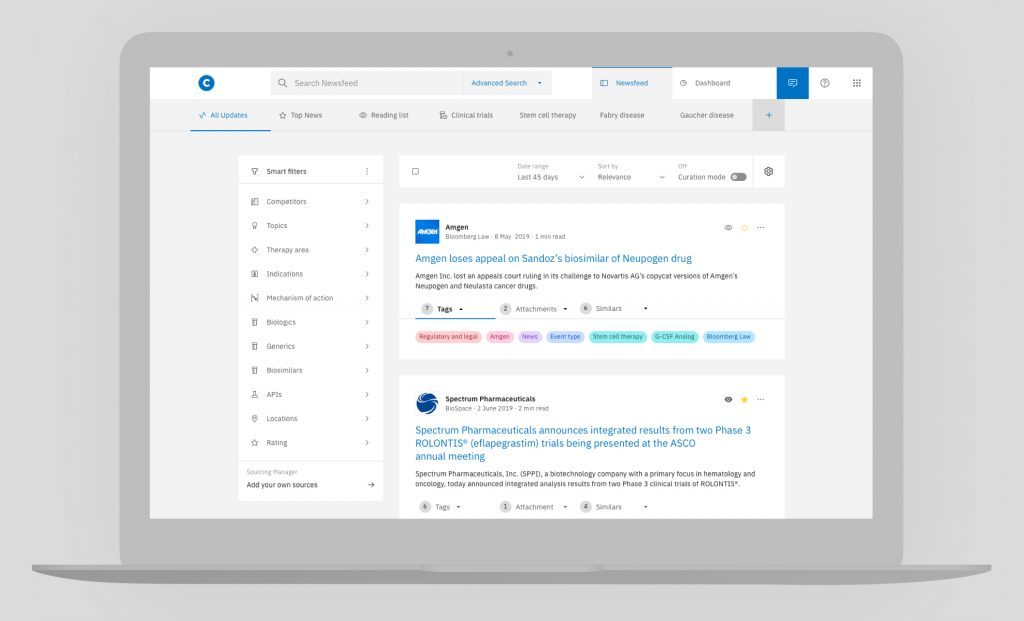
Task: Open the newsfeed settings gear icon
Action: pos(769,171)
